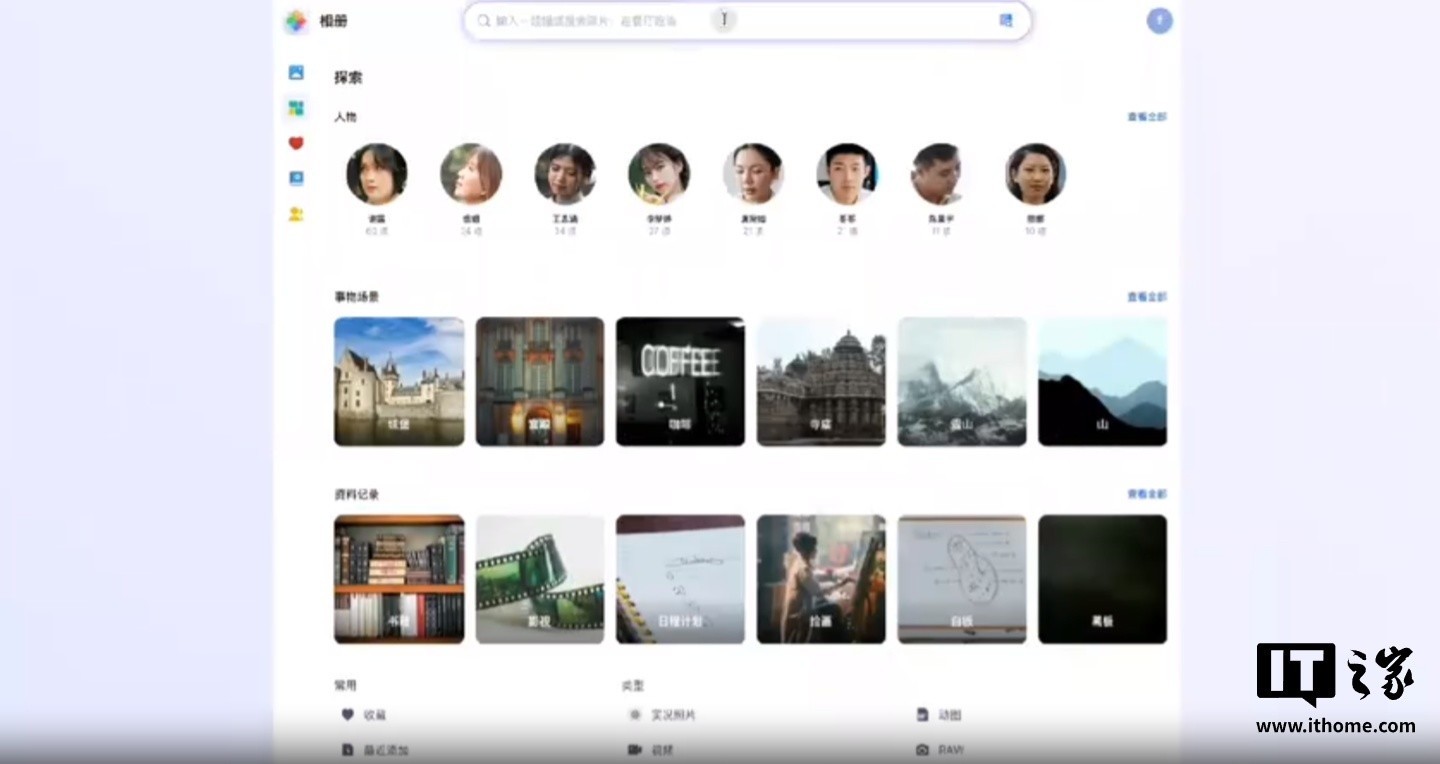The width and height of the screenshot is (1440, 764).
Task: Click the image search icon in search bar
Action: point(1006,20)
